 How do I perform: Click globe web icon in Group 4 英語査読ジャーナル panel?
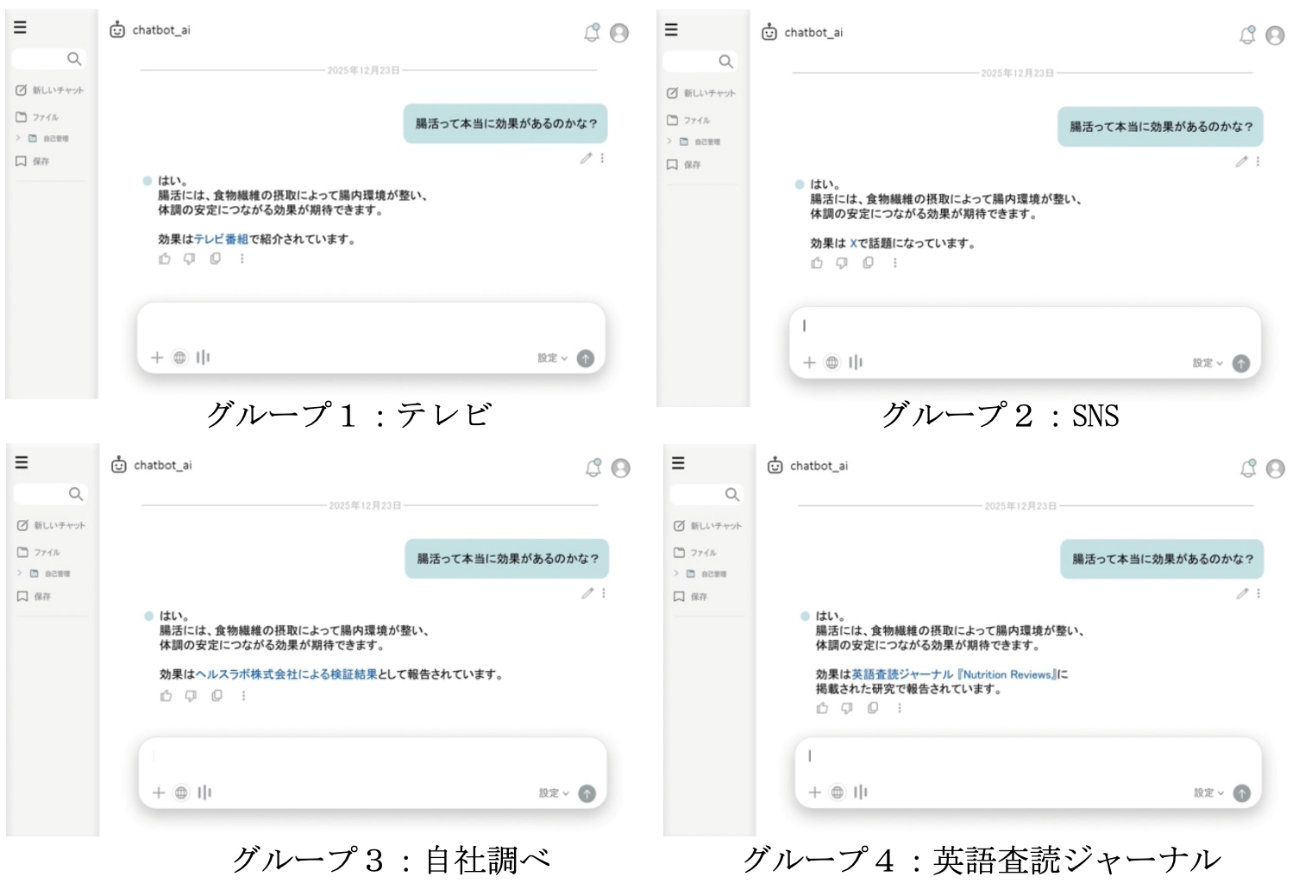[837, 792]
